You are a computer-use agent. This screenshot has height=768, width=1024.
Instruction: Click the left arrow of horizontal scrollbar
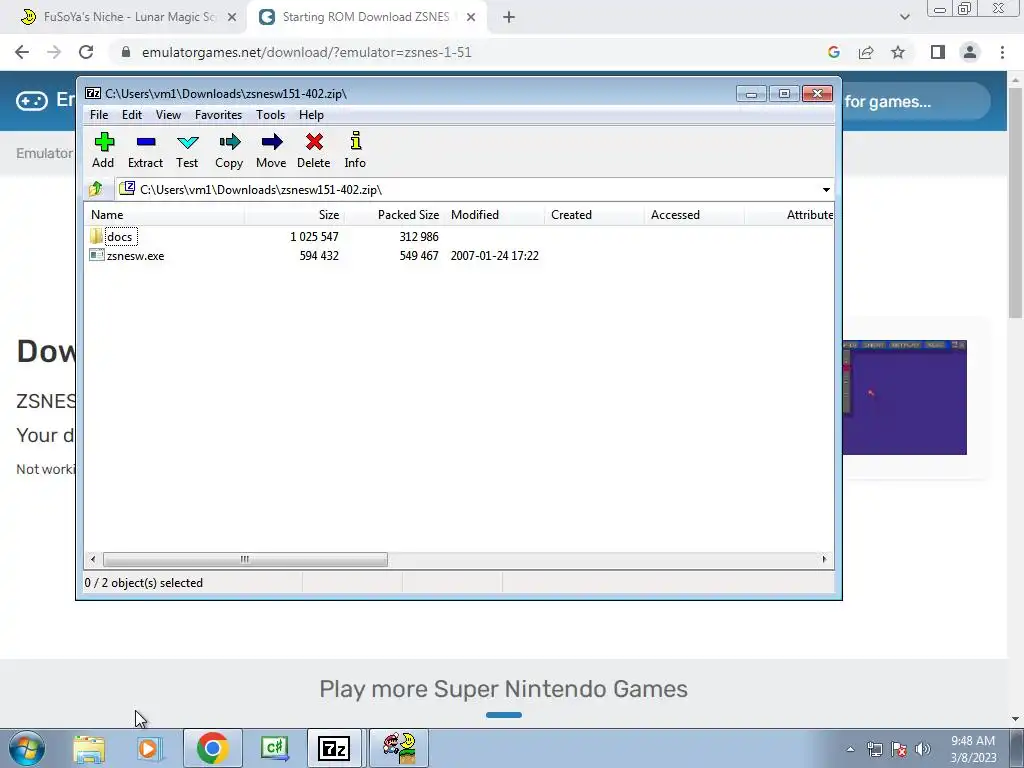[93, 559]
